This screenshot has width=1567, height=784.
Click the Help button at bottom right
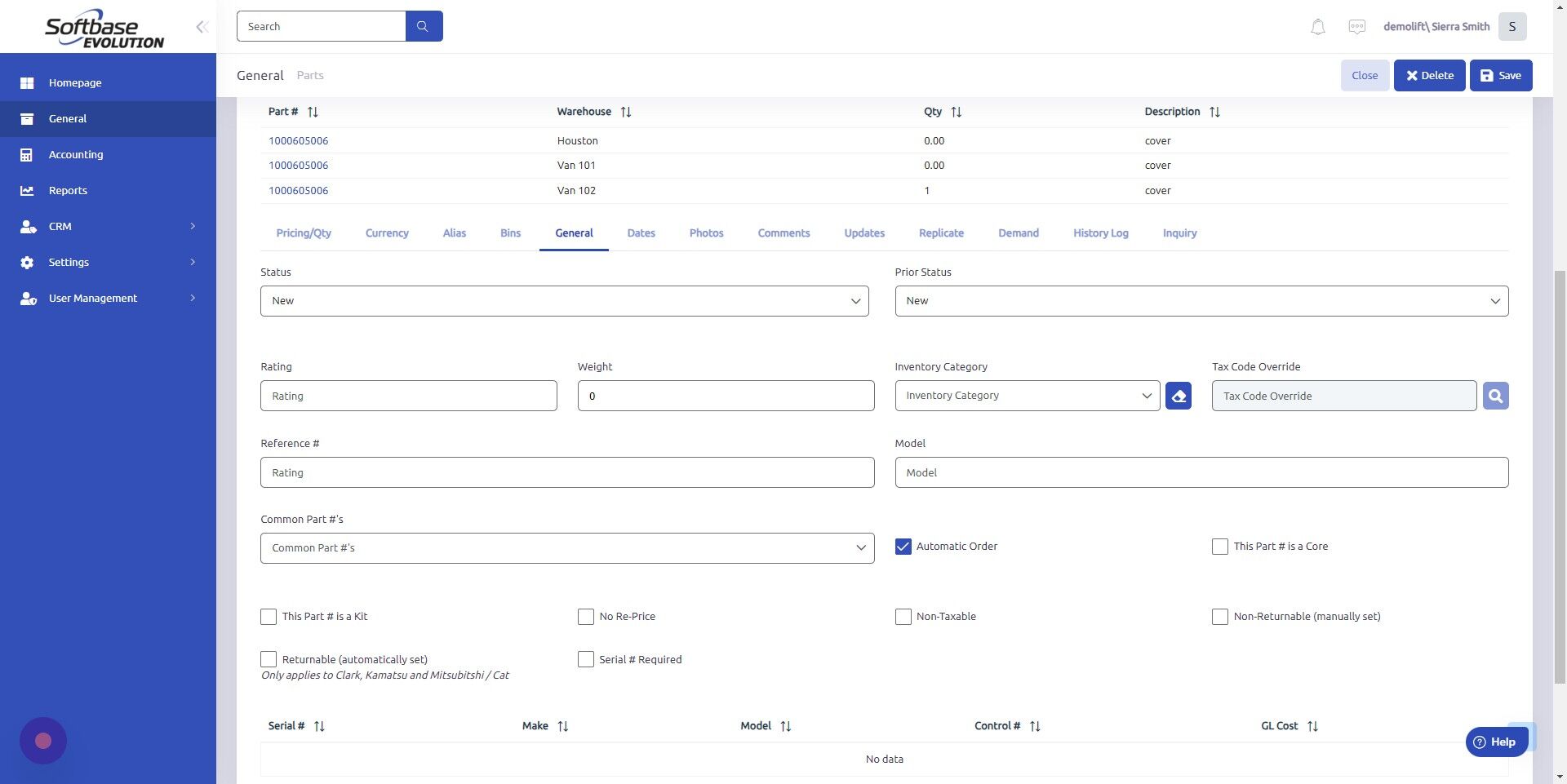click(x=1496, y=742)
